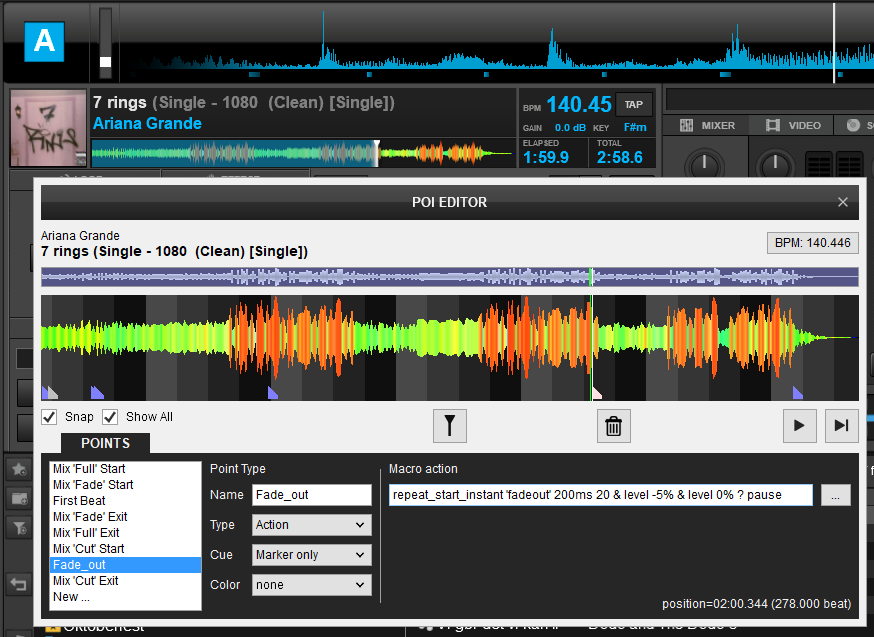Select Mix 'Fade' Start in points list
Screen dimensions: 874x637
125,485
